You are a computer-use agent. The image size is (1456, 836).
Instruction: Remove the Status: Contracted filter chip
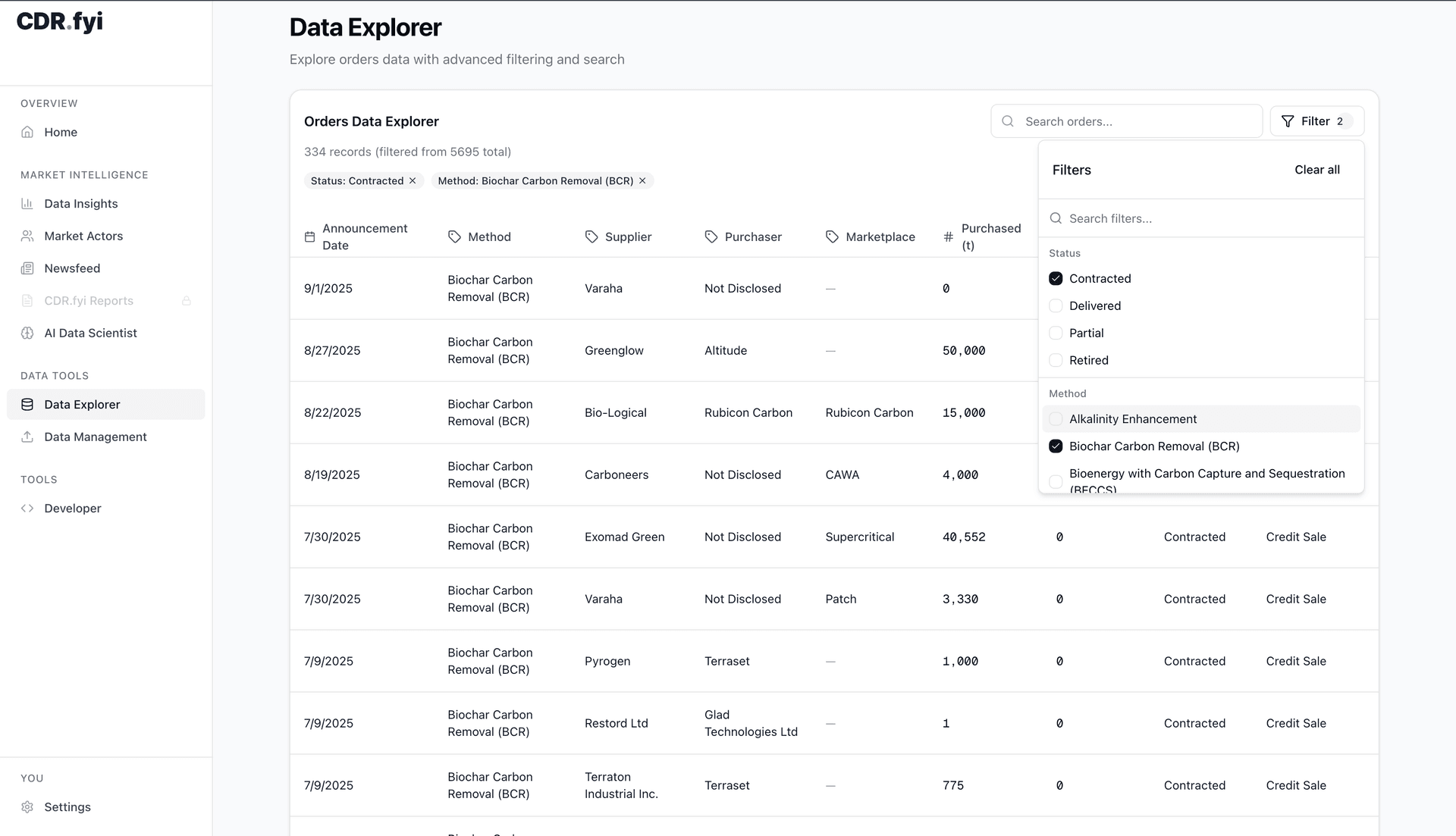click(413, 180)
